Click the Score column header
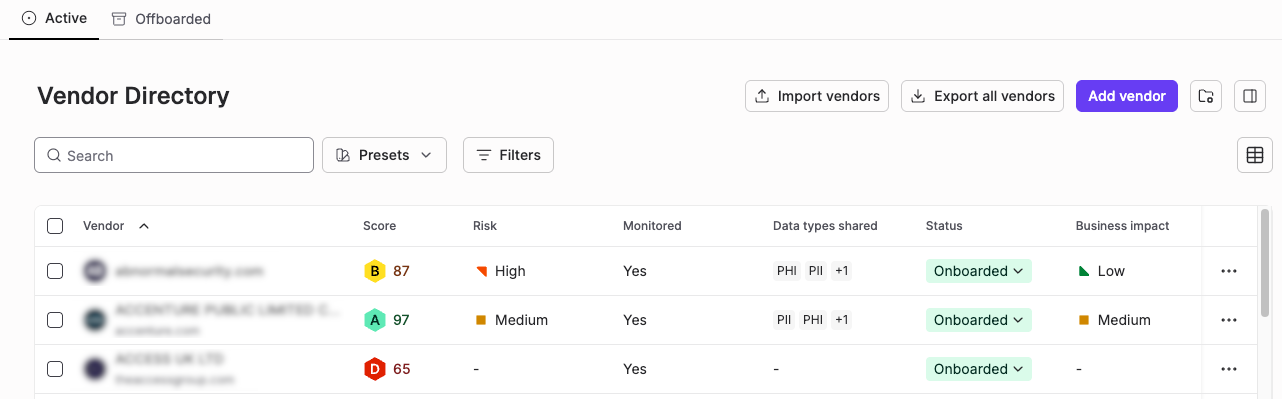The image size is (1282, 399). click(379, 226)
